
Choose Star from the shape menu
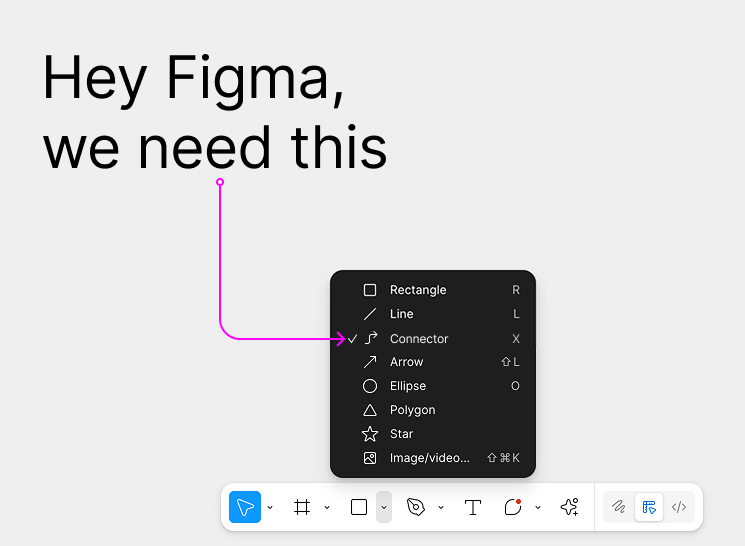click(433, 434)
